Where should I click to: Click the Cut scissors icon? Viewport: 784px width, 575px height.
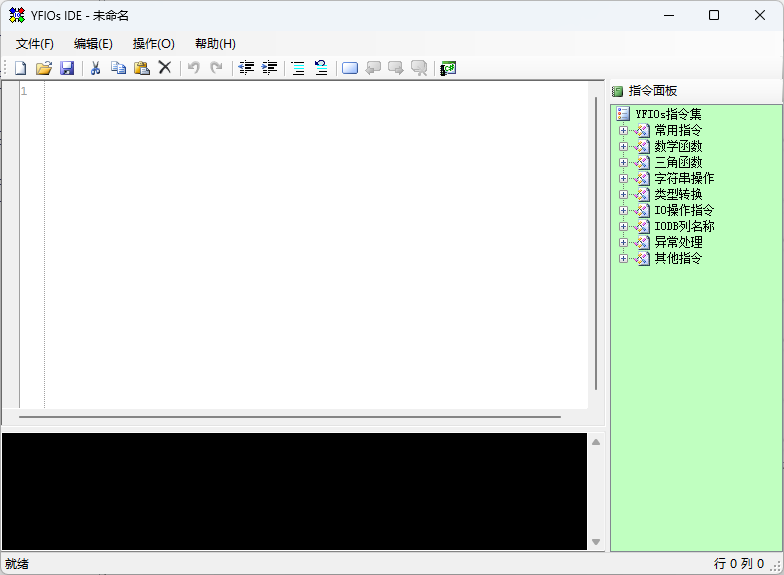95,68
